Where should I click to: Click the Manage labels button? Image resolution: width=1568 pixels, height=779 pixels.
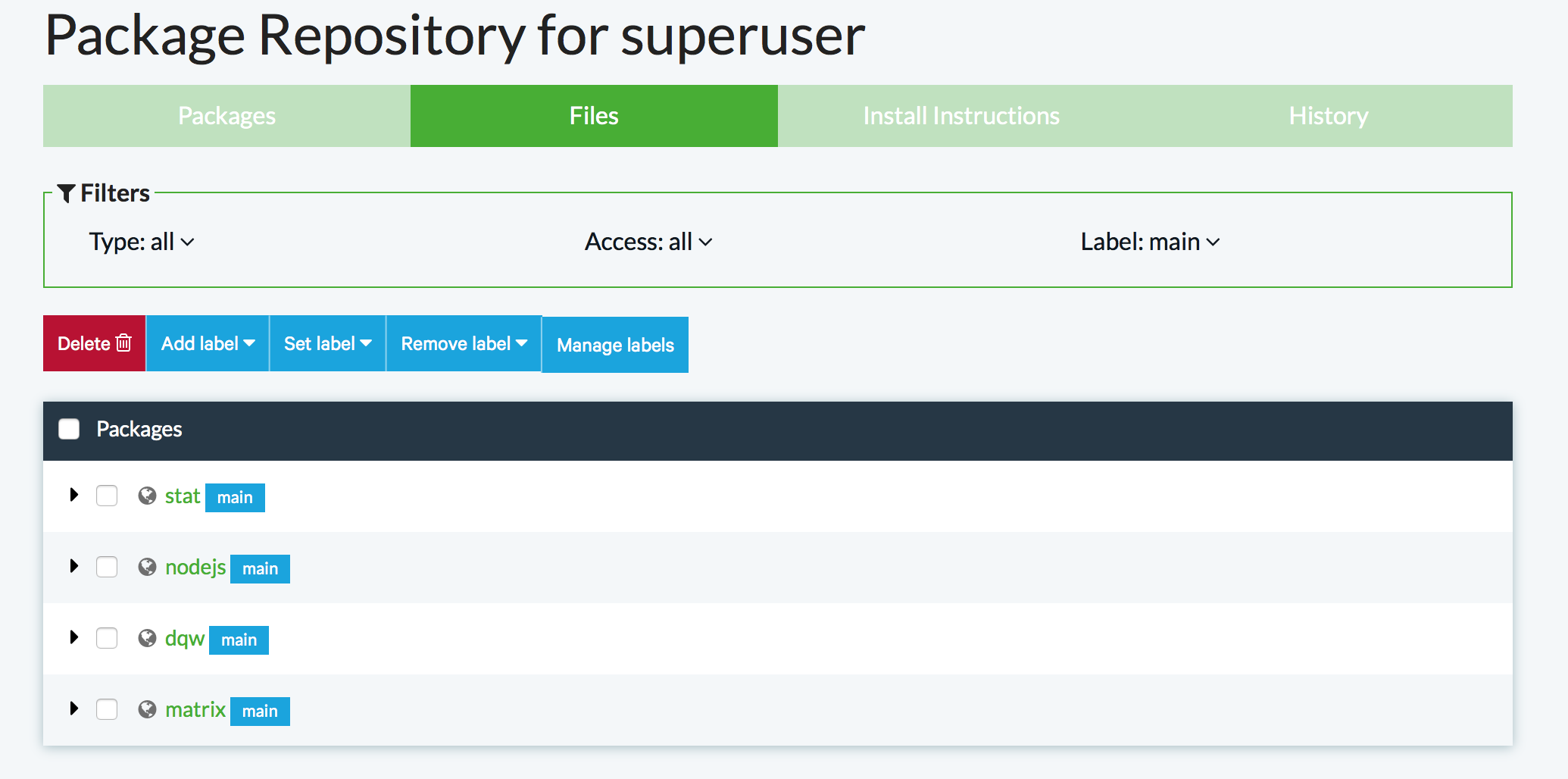tap(615, 345)
